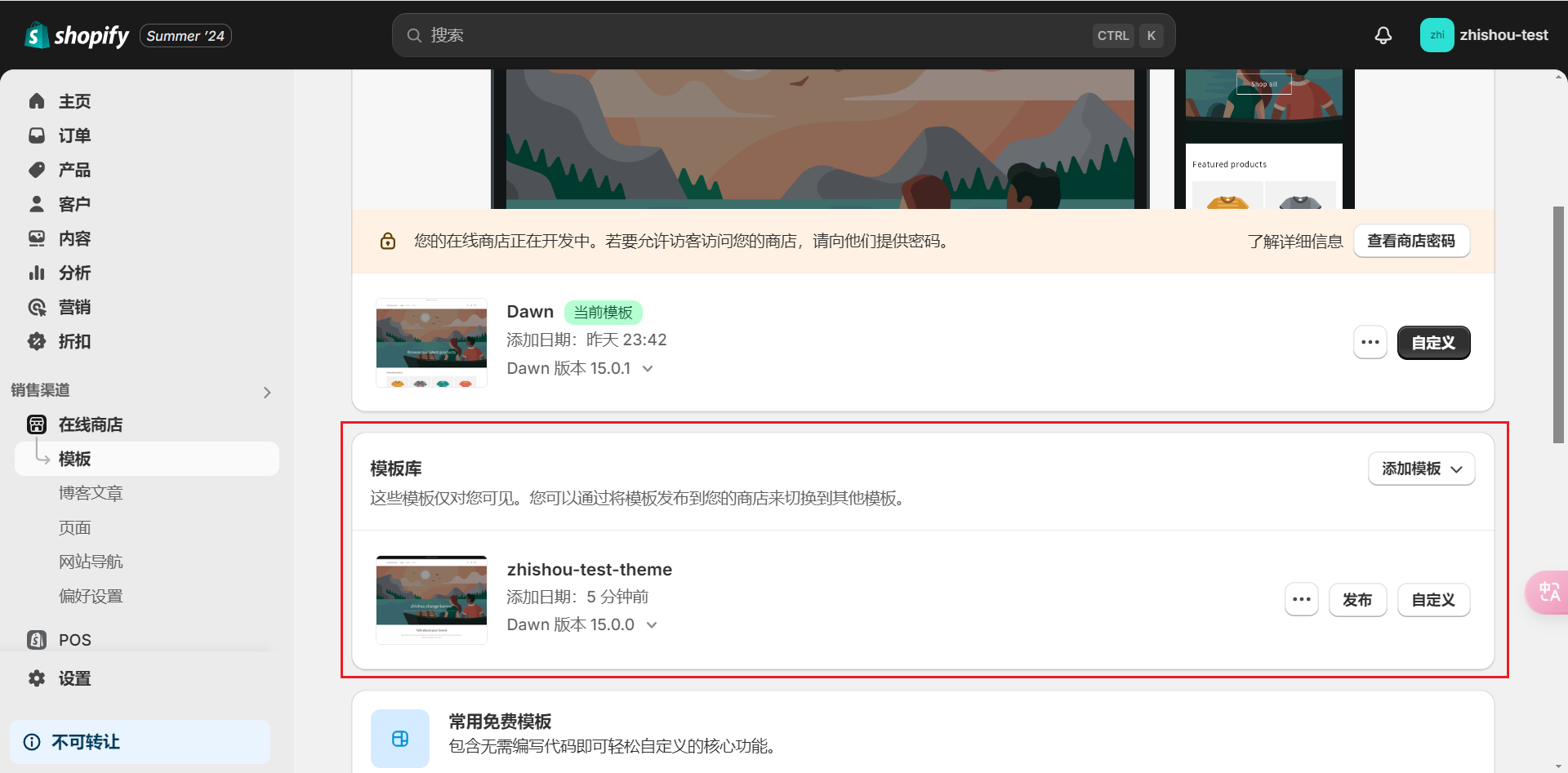Click the page vertical scrollbar thumb
Viewport: 1568px width, 773px height.
tap(1559, 325)
